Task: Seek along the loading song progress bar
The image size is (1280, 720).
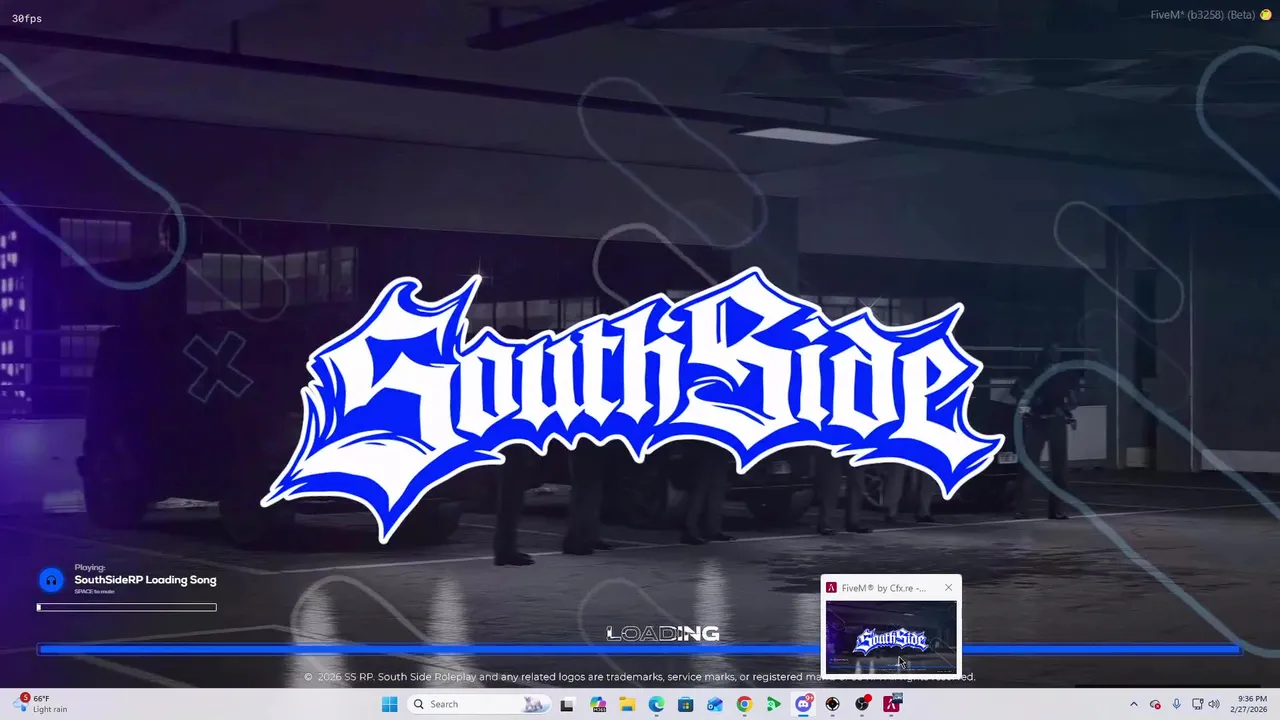Action: click(x=127, y=607)
